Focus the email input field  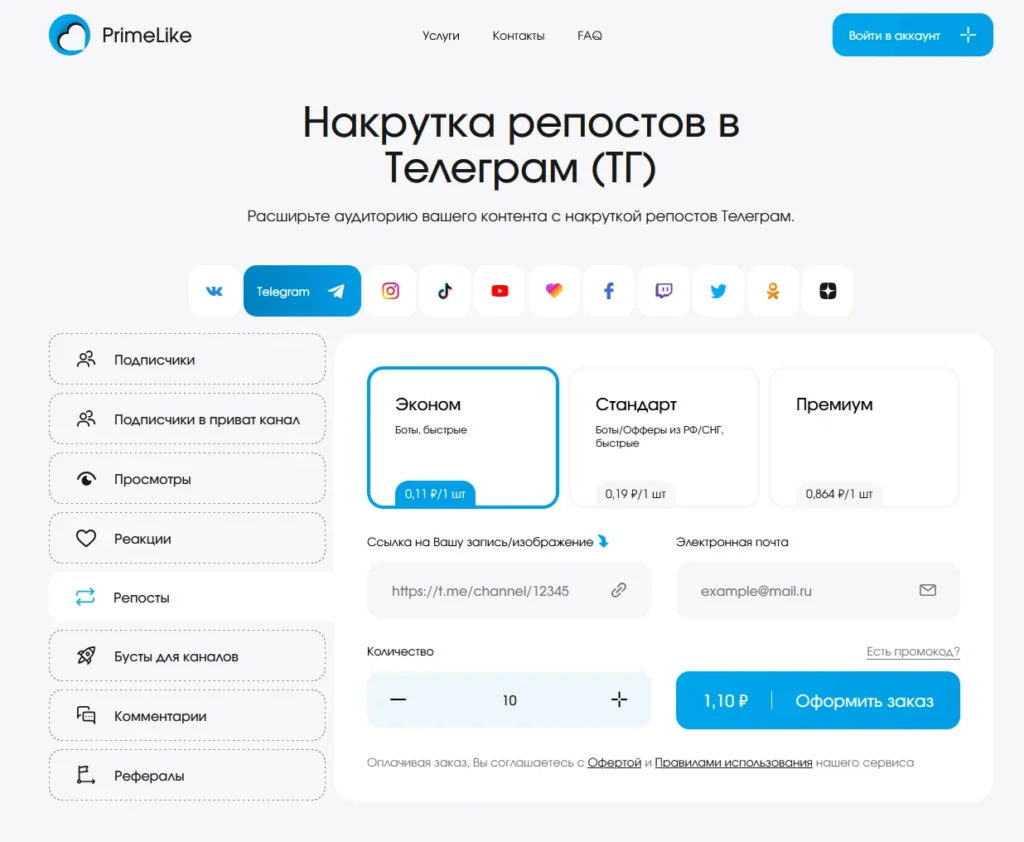pos(818,591)
